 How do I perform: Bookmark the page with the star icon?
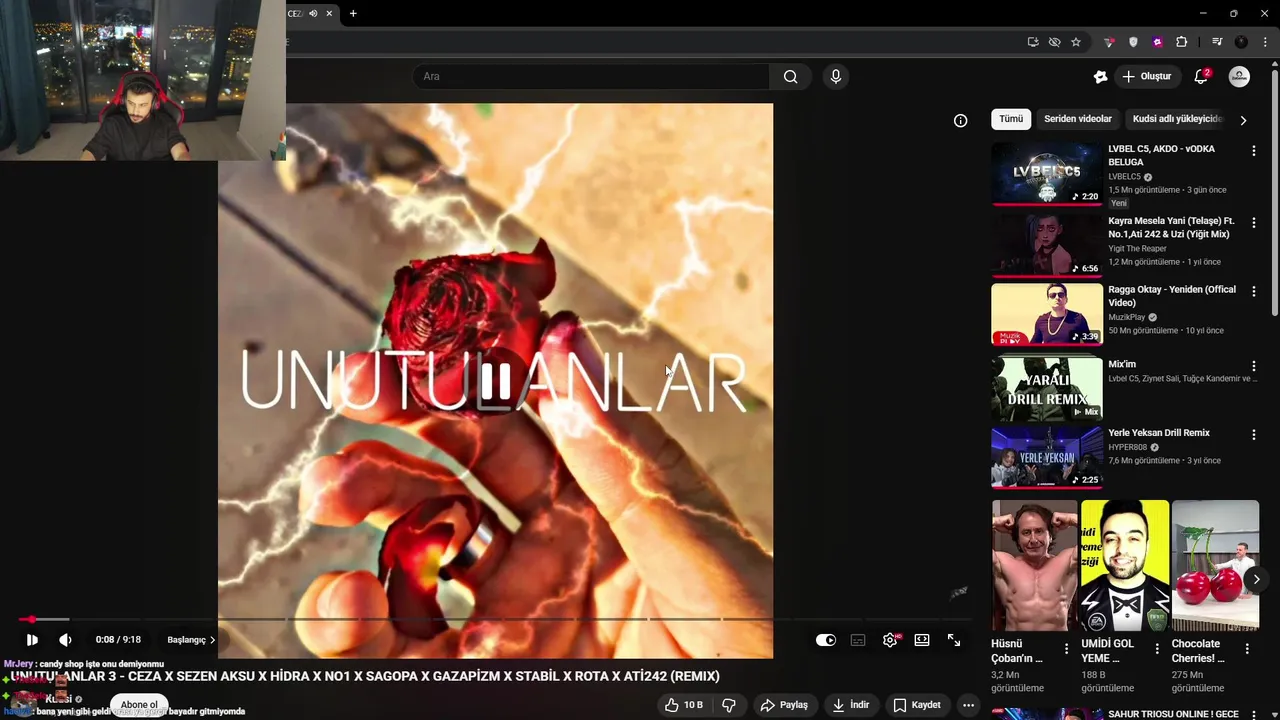click(1076, 42)
